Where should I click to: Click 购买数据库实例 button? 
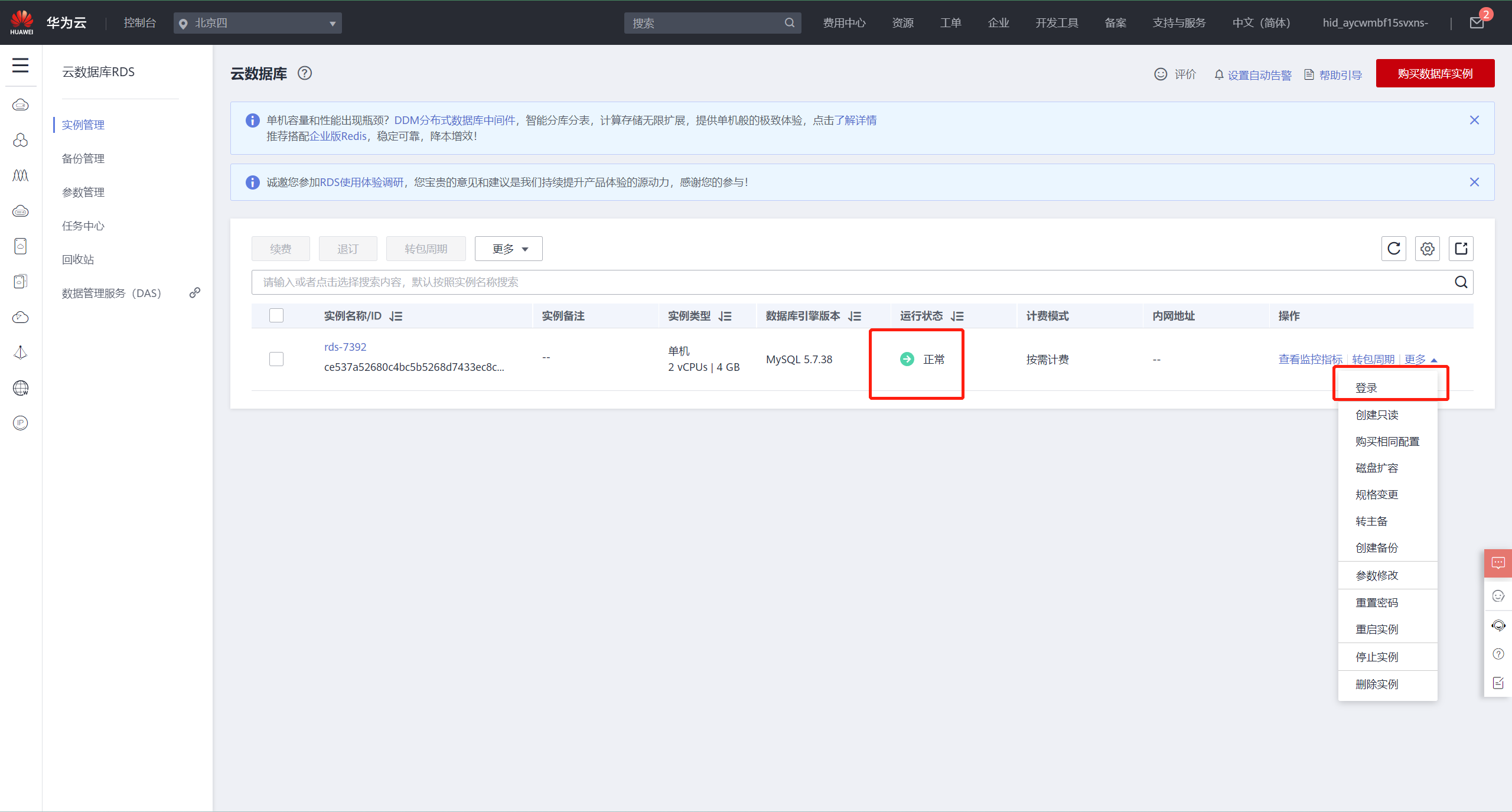tap(1435, 73)
